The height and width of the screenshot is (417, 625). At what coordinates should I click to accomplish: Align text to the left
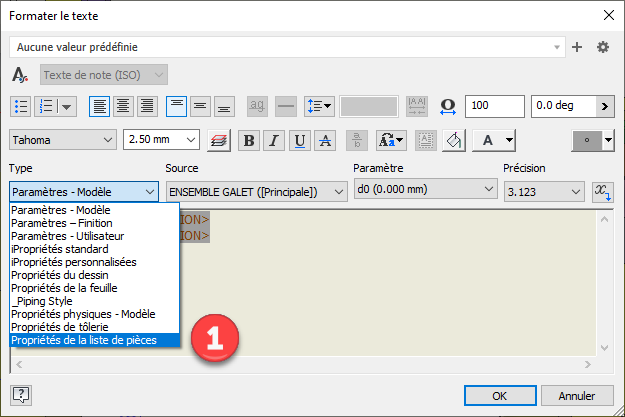(99, 106)
